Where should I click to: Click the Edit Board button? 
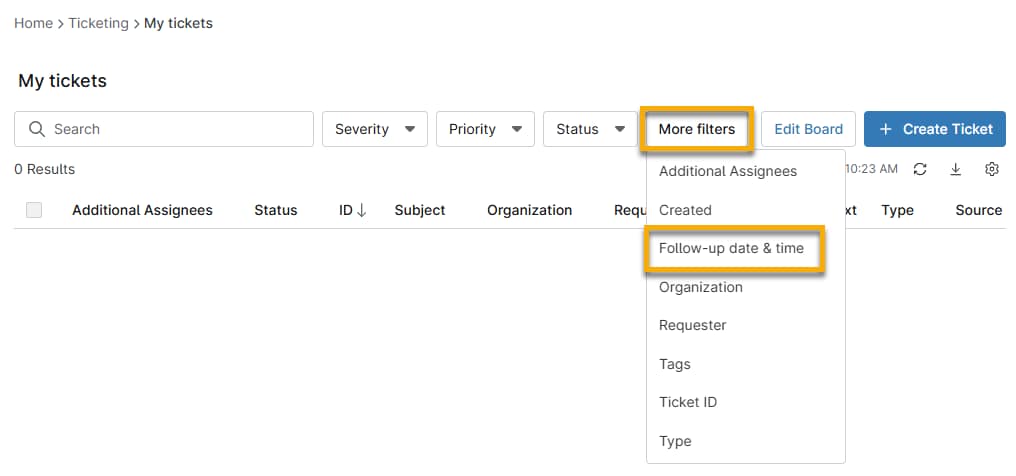click(x=808, y=129)
